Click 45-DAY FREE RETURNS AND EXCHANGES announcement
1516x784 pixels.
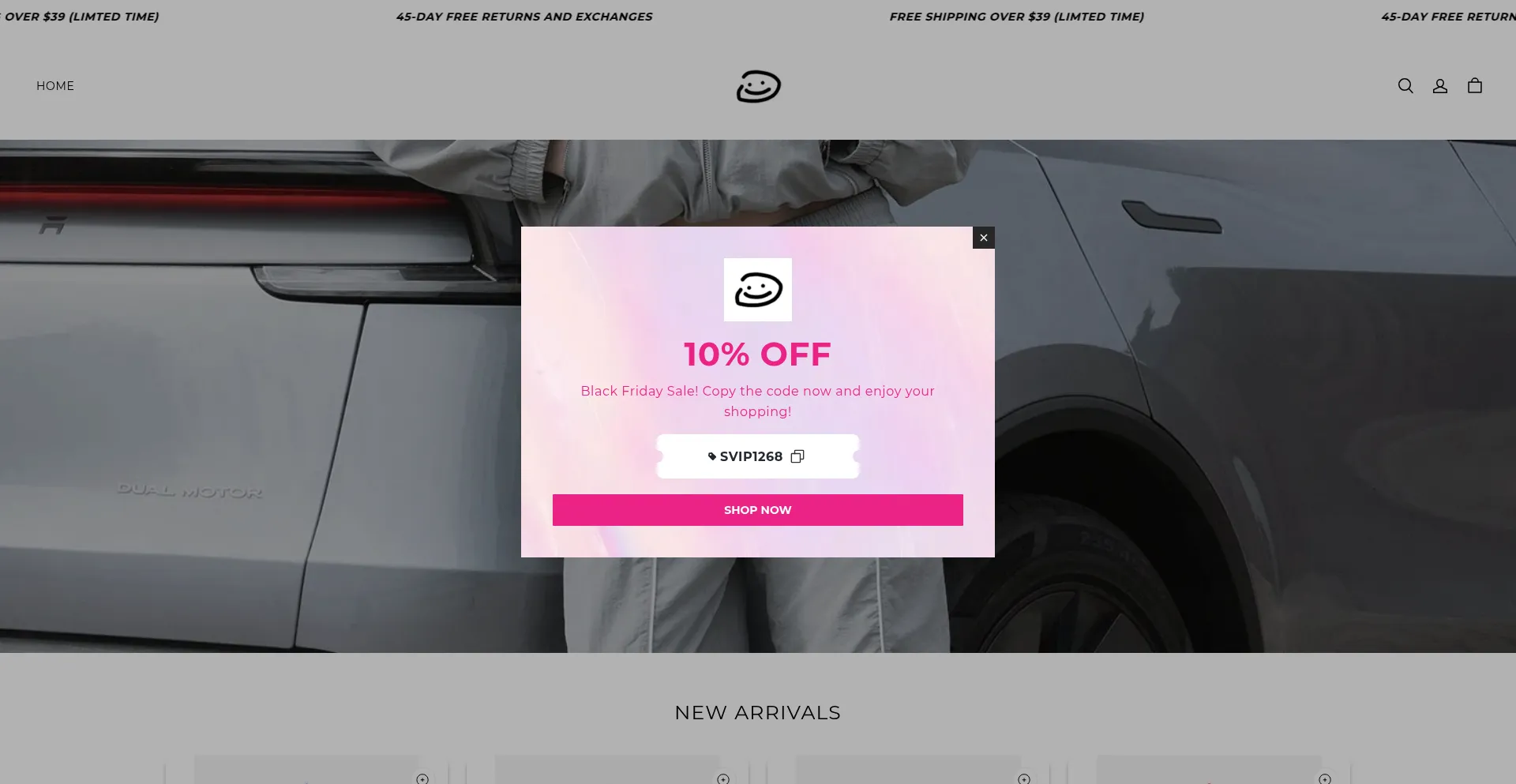tap(524, 17)
